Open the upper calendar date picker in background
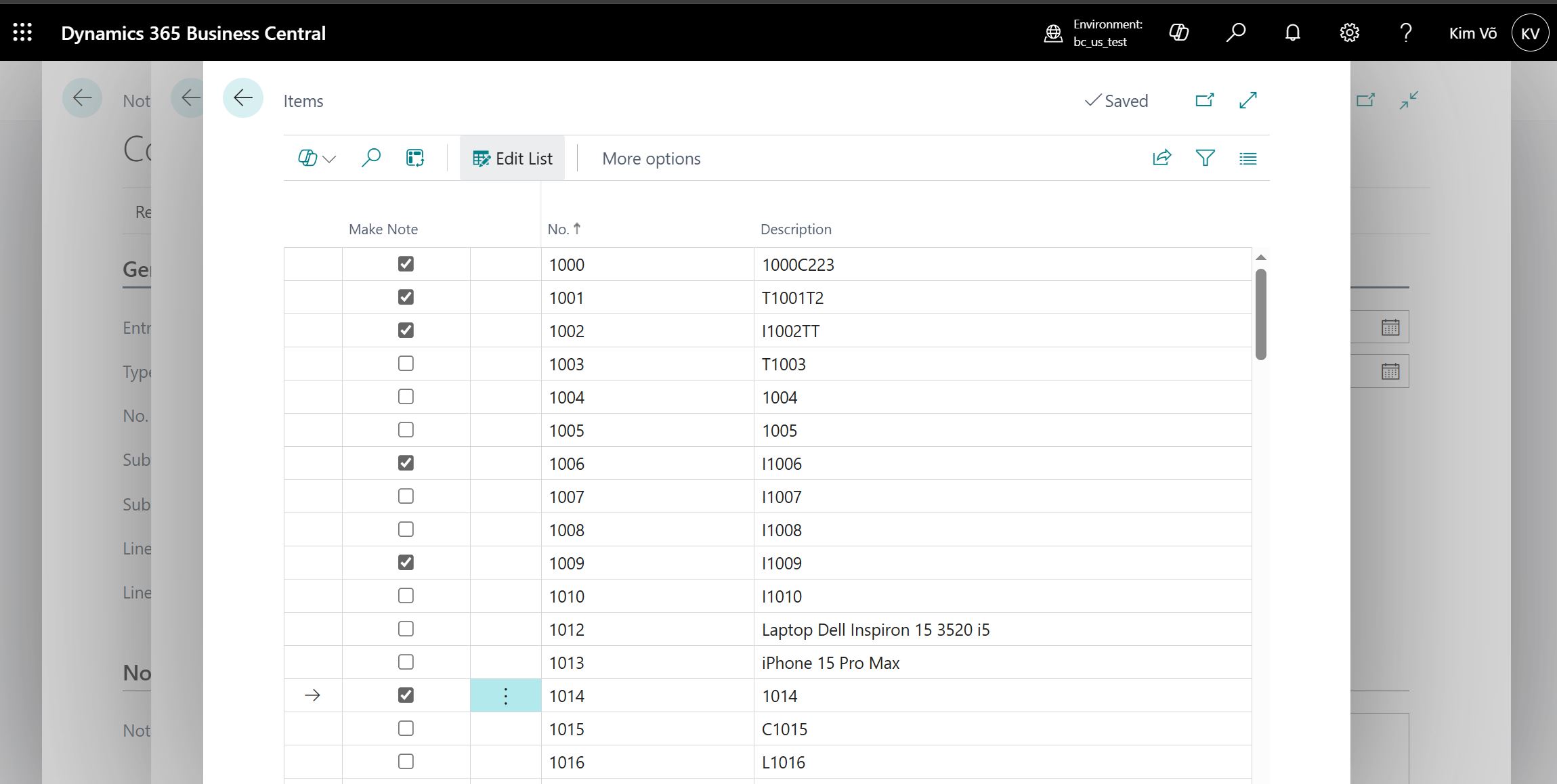This screenshot has height=784, width=1557. coord(1390,328)
